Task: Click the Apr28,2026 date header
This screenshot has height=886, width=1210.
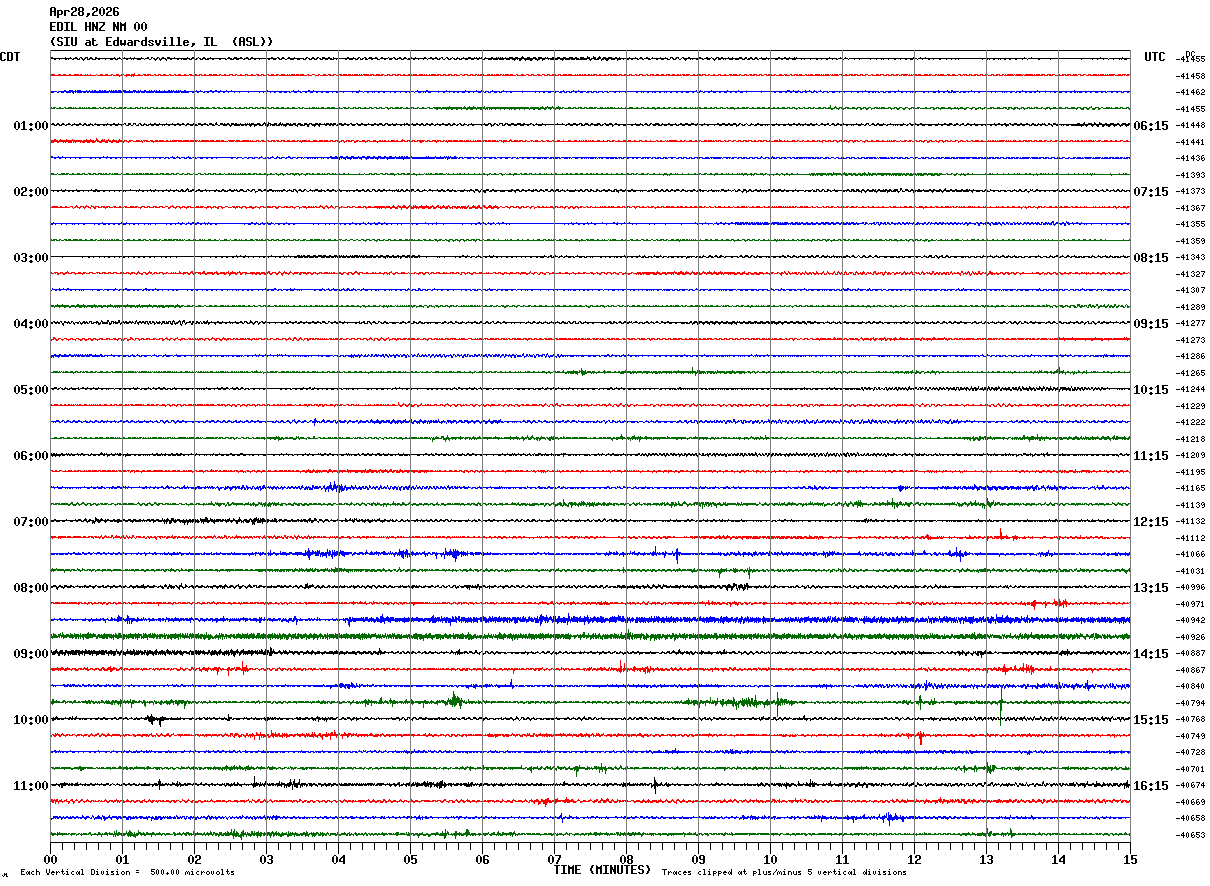Action: [x=84, y=12]
